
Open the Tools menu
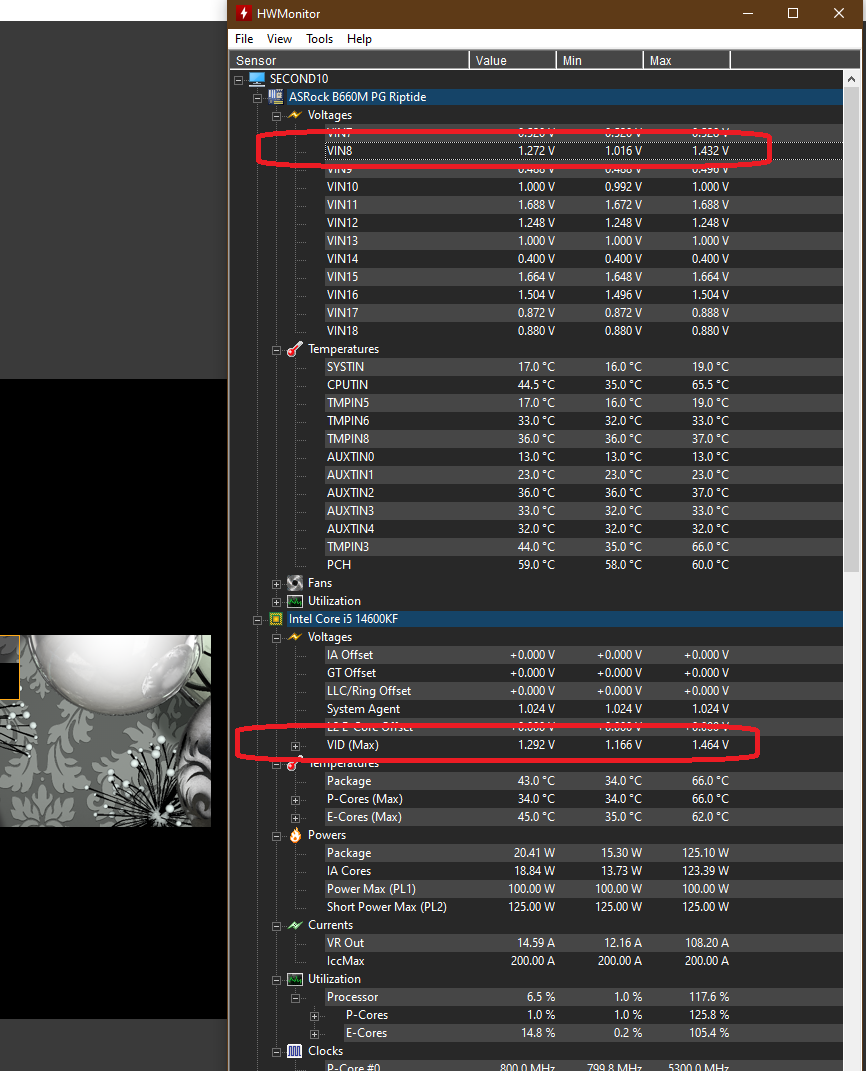[319, 39]
